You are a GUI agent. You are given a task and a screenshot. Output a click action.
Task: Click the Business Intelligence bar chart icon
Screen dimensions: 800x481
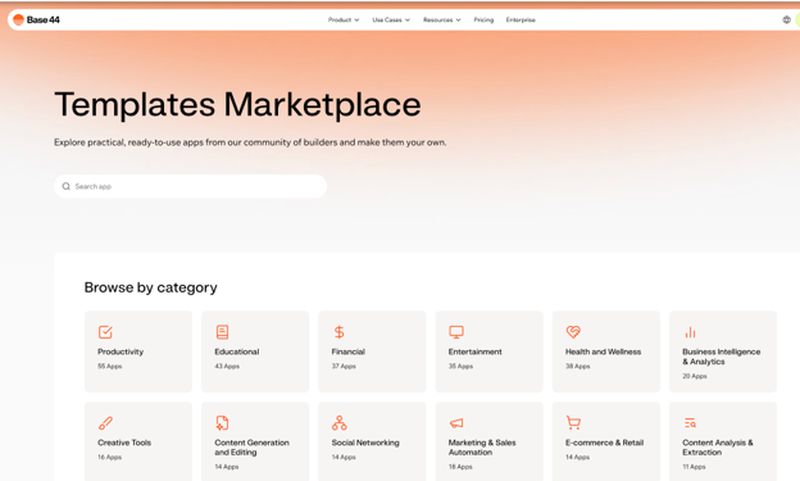pyautogui.click(x=690, y=333)
